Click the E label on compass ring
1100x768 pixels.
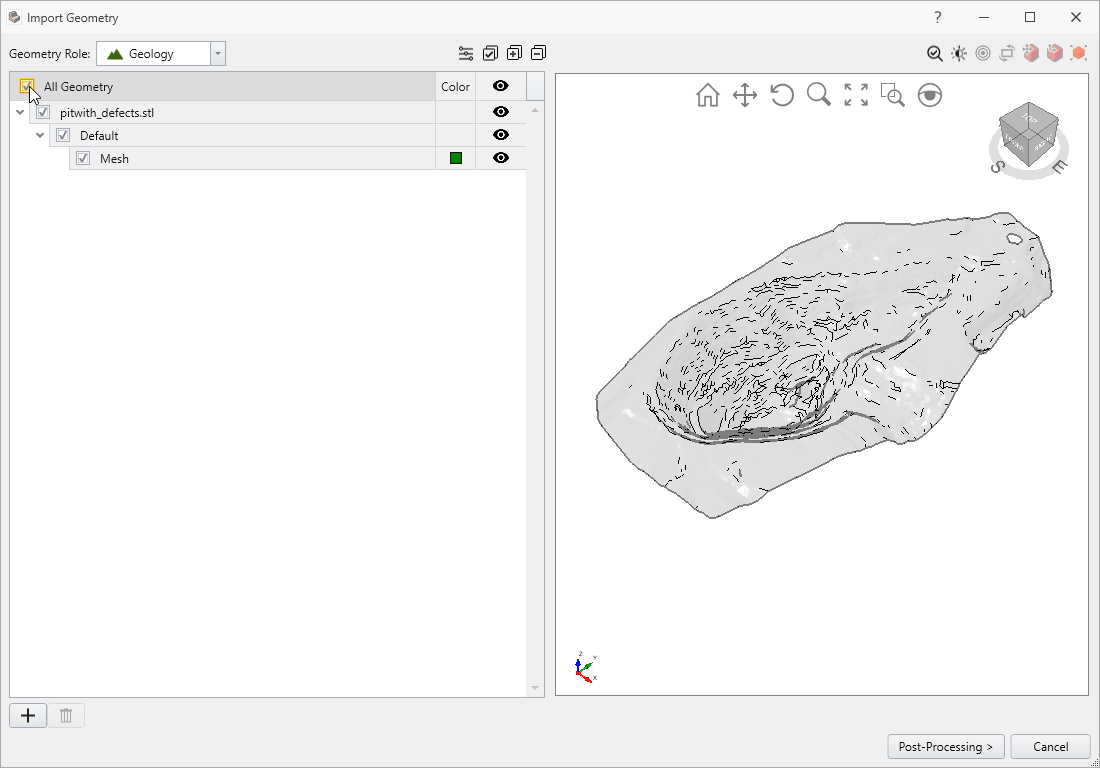[1059, 166]
